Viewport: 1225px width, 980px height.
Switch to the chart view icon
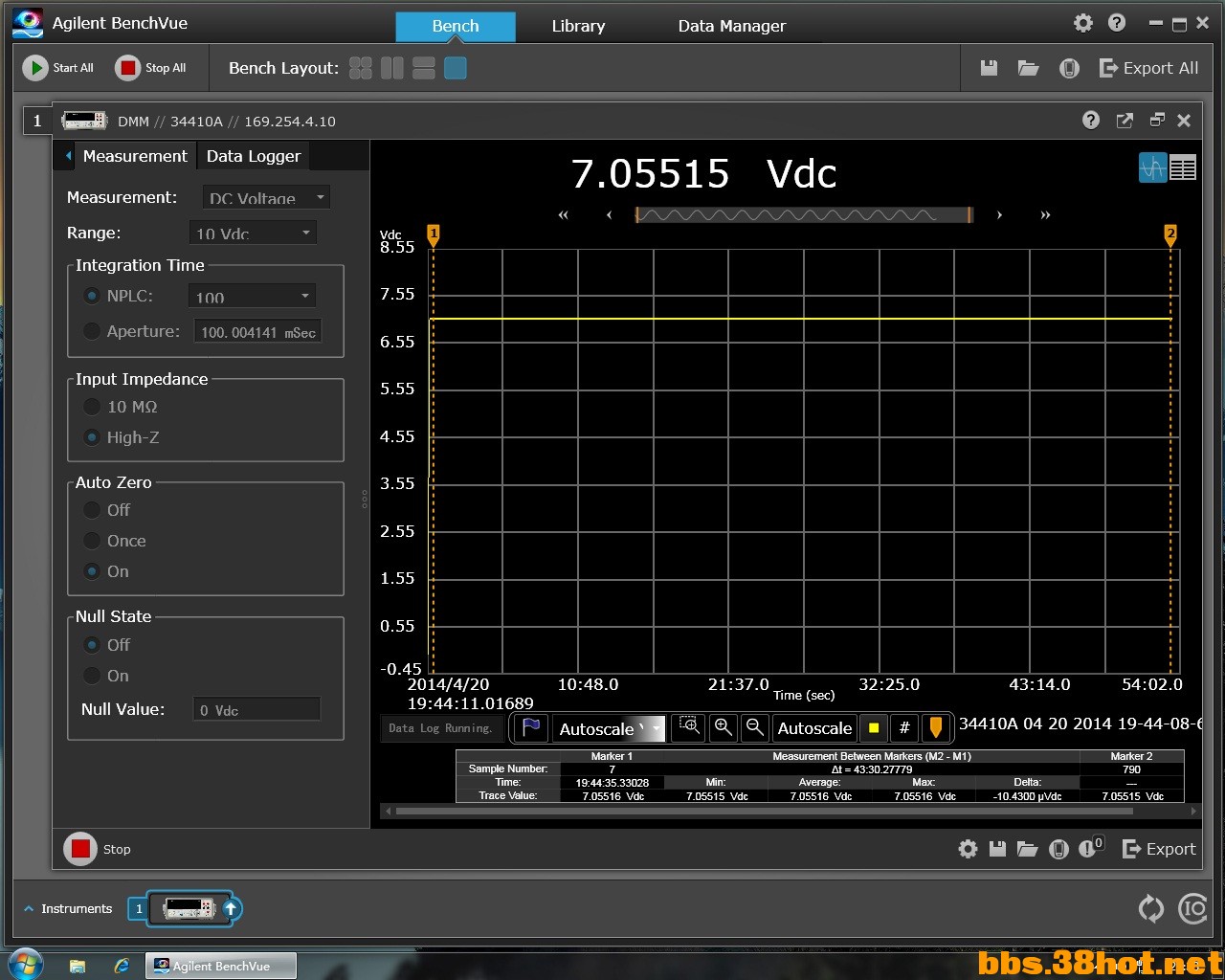[x=1153, y=167]
